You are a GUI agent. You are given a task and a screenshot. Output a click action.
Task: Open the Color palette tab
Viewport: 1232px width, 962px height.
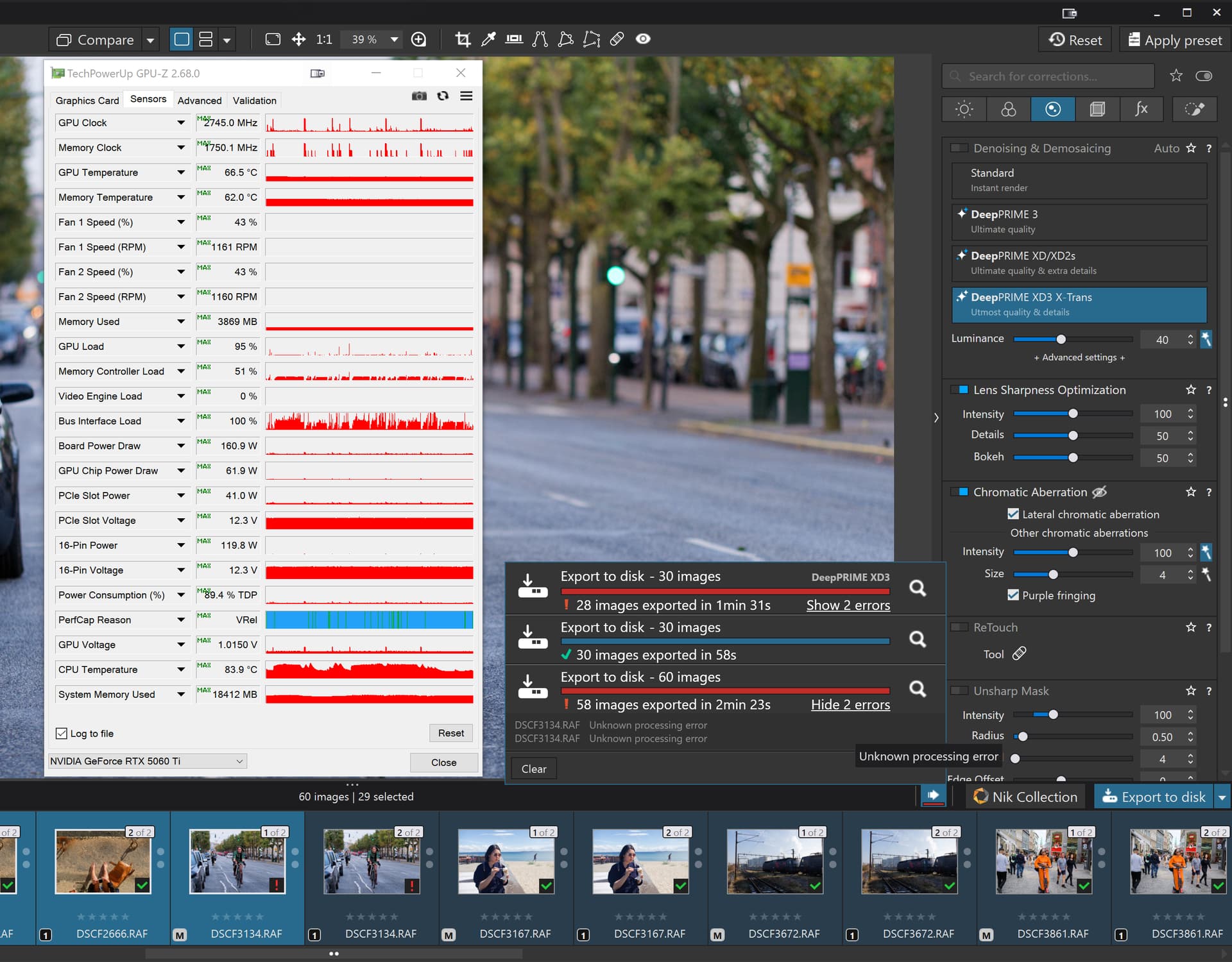pos(1008,109)
